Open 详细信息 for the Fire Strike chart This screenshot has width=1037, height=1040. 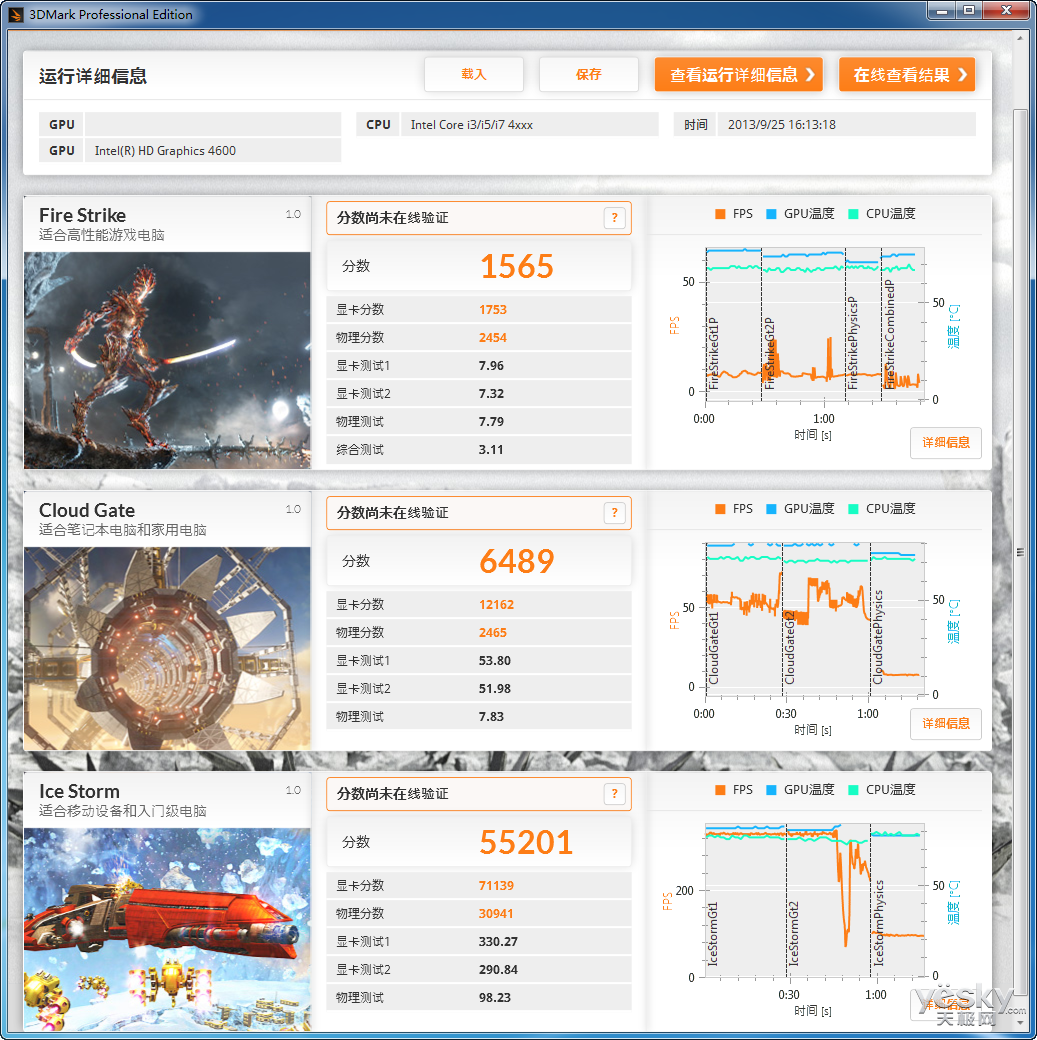point(945,442)
